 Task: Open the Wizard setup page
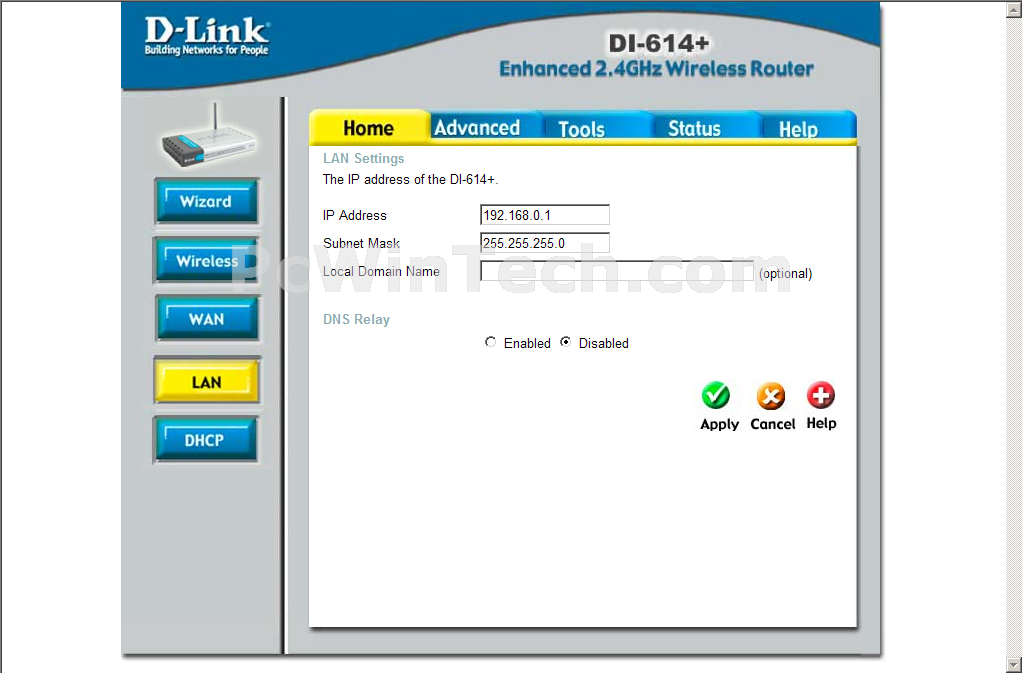(206, 201)
